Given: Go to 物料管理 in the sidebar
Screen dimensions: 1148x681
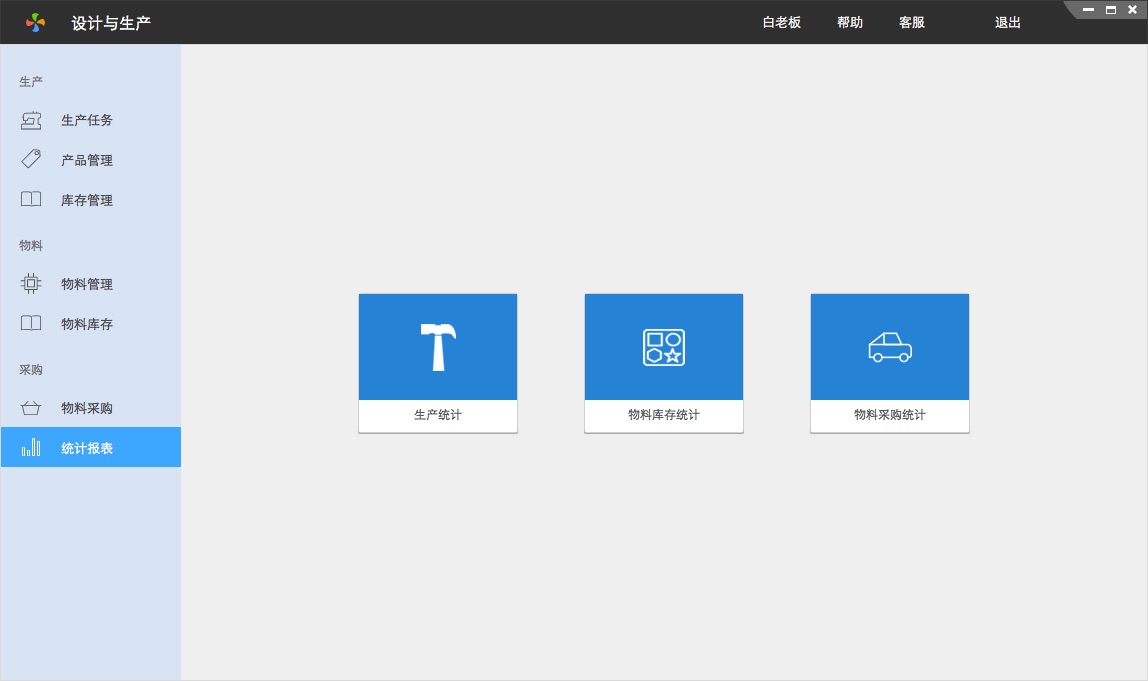Looking at the screenshot, I should (x=87, y=284).
